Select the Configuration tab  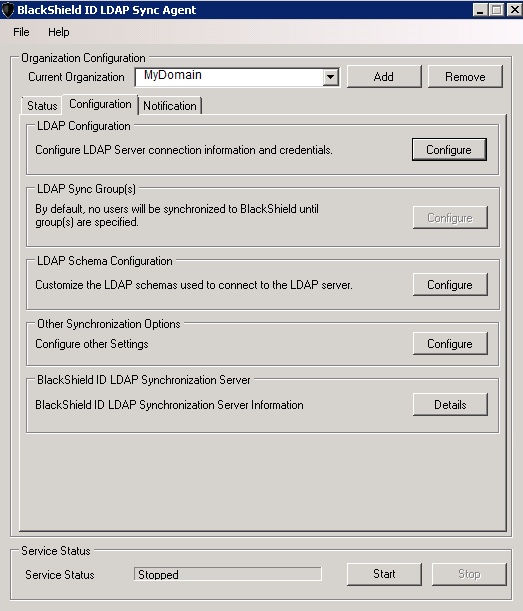click(x=100, y=104)
